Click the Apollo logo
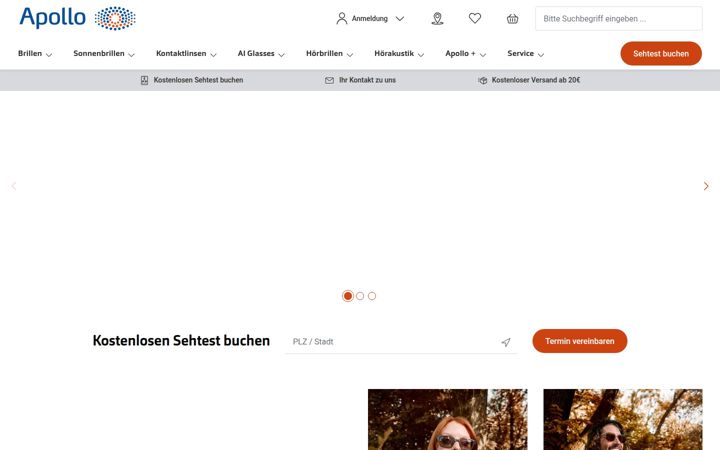This screenshot has width=720, height=450. (77, 18)
